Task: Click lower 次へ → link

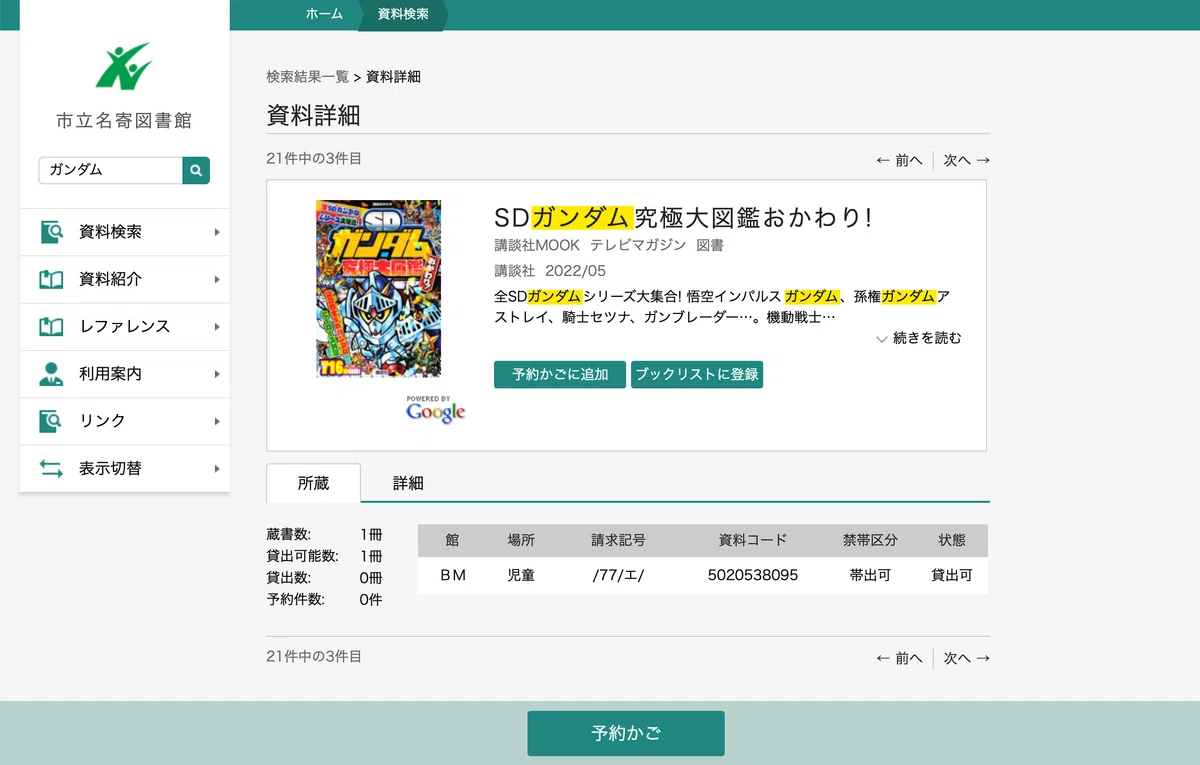Action: [x=967, y=658]
